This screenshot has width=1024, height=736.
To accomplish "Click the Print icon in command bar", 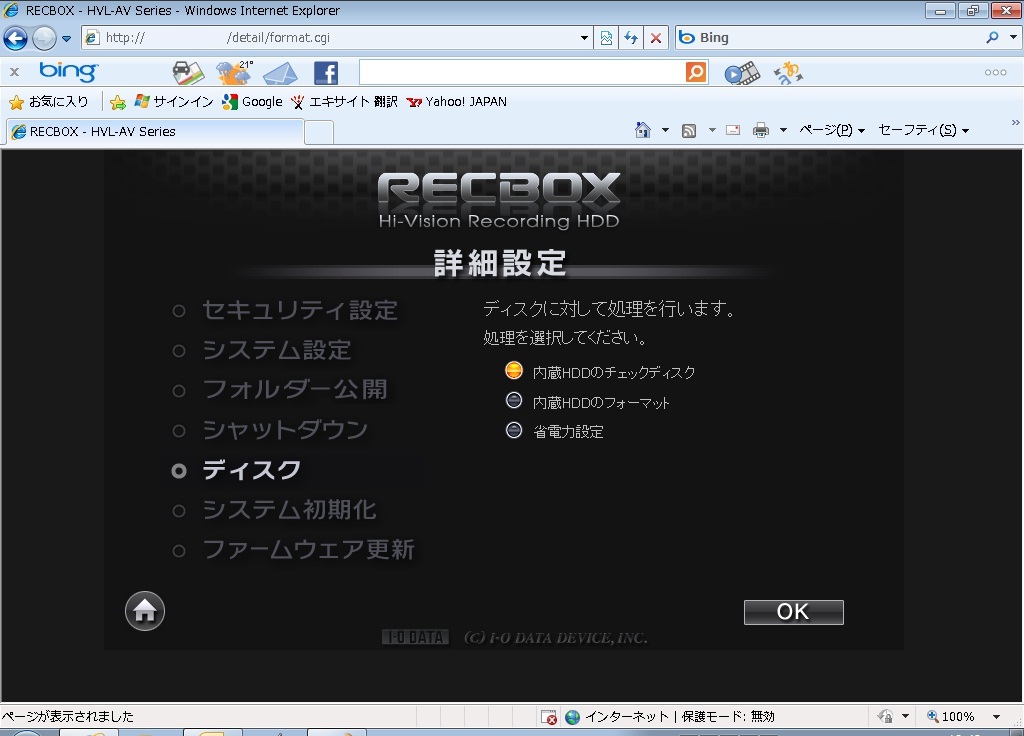I will pos(761,130).
